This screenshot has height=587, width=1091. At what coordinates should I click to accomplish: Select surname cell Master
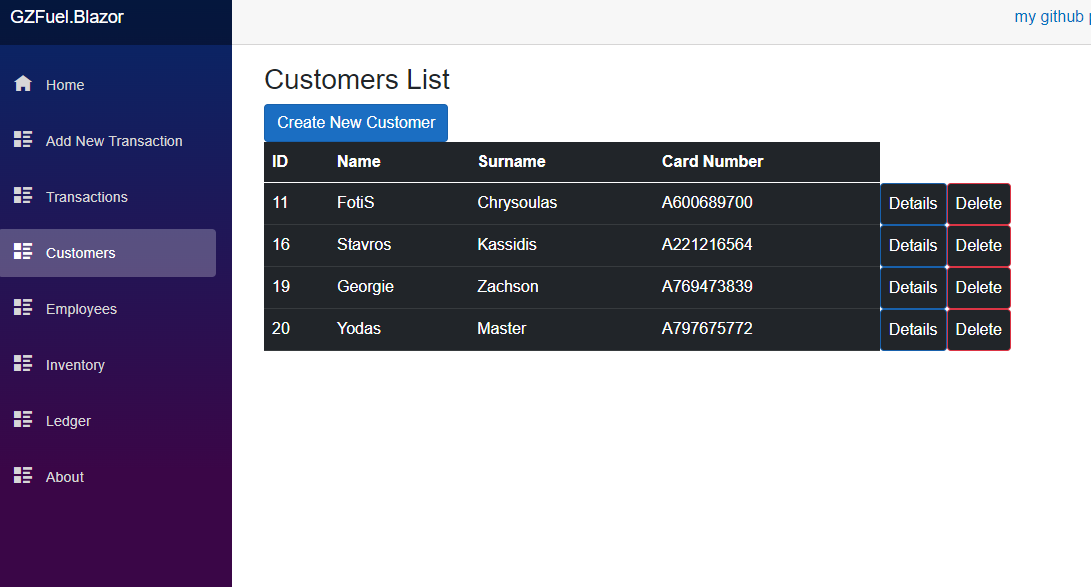coord(502,328)
